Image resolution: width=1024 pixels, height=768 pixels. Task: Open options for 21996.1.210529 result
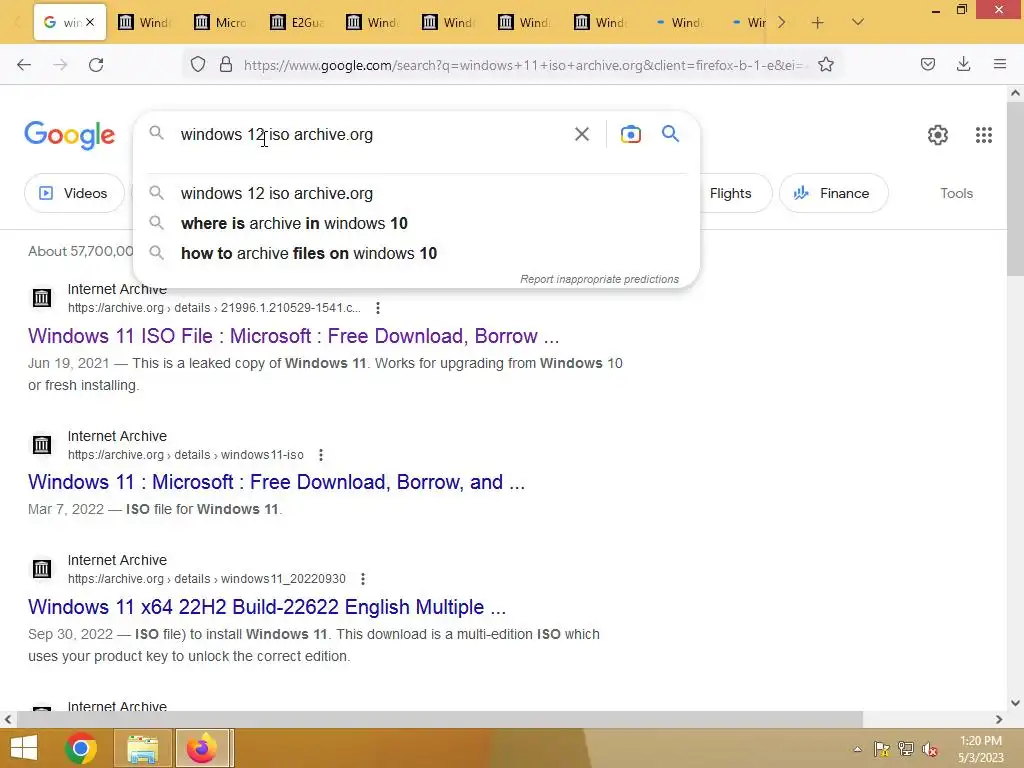click(x=377, y=308)
